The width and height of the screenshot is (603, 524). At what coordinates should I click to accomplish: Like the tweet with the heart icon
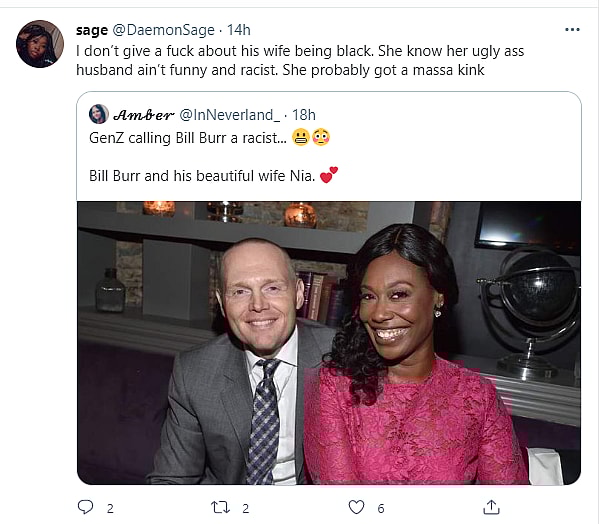pyautogui.click(x=356, y=507)
